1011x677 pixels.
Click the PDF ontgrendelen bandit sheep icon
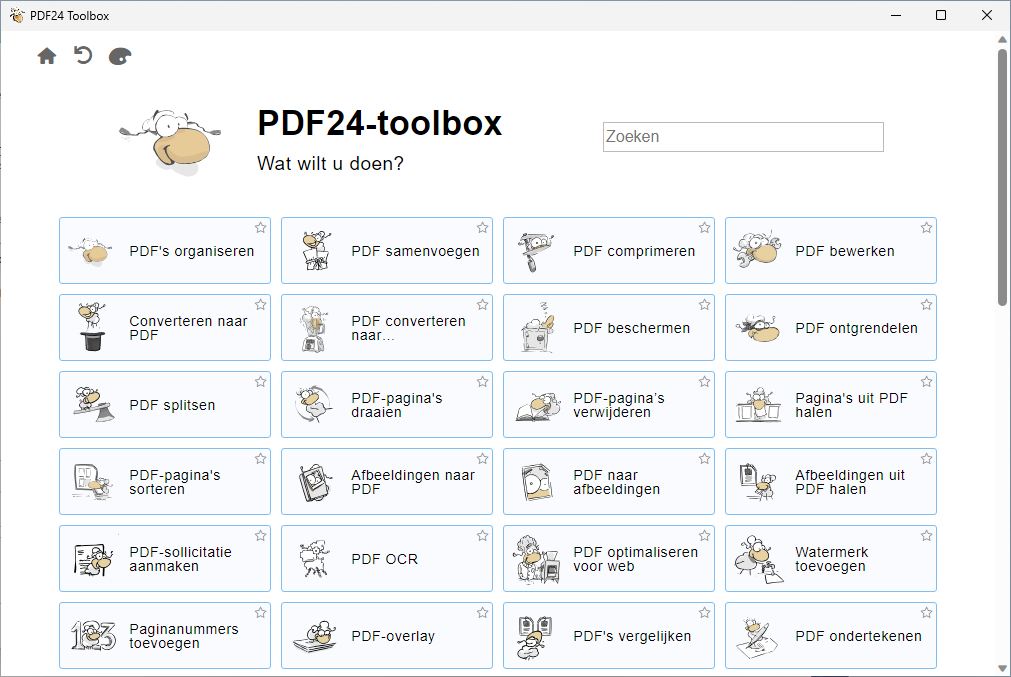click(x=758, y=328)
